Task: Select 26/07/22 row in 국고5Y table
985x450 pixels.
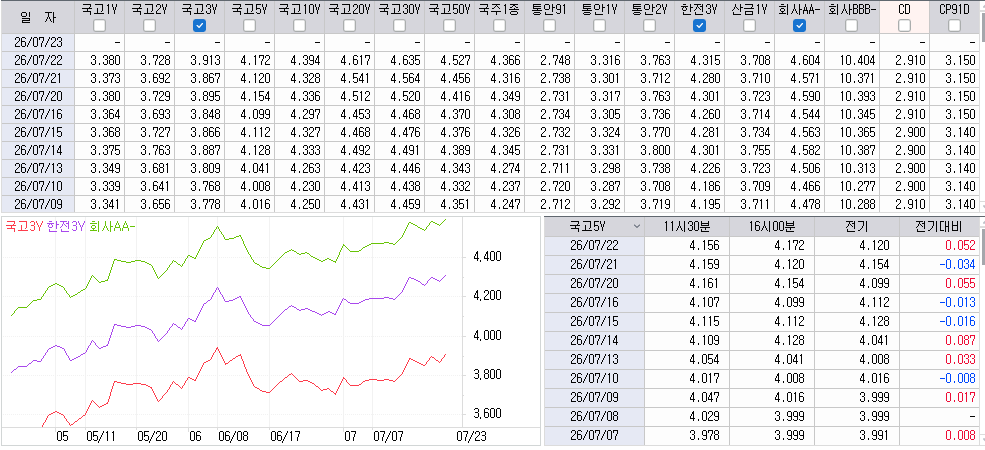Action: pyautogui.click(x=761, y=245)
